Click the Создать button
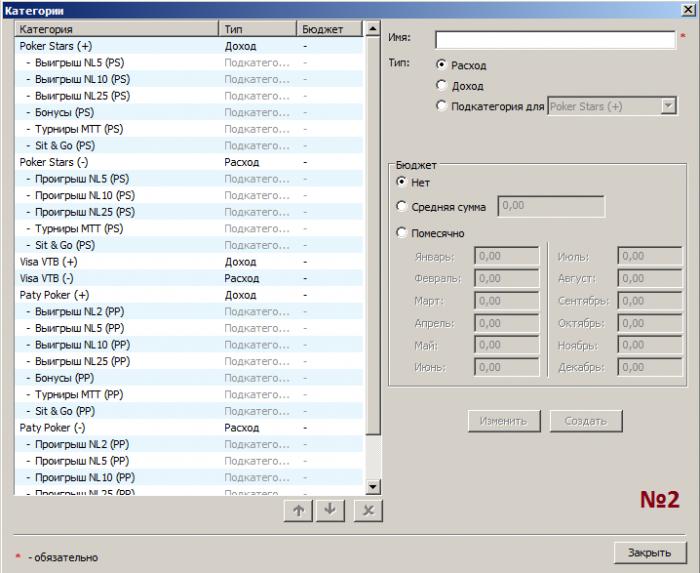This screenshot has height=573, width=700. [x=586, y=421]
